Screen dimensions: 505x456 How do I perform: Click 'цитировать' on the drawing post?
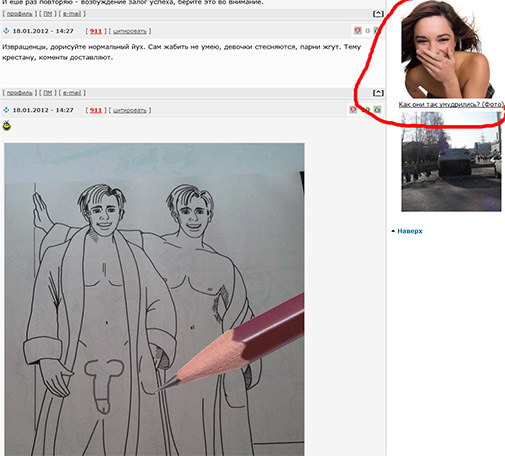(x=130, y=110)
